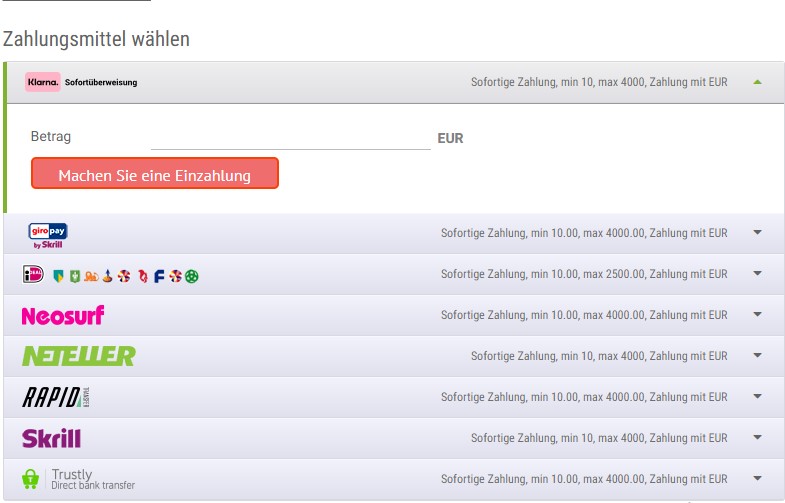This screenshot has width=785, height=503.
Task: Click the 'EUR' currency label
Action: (x=451, y=138)
